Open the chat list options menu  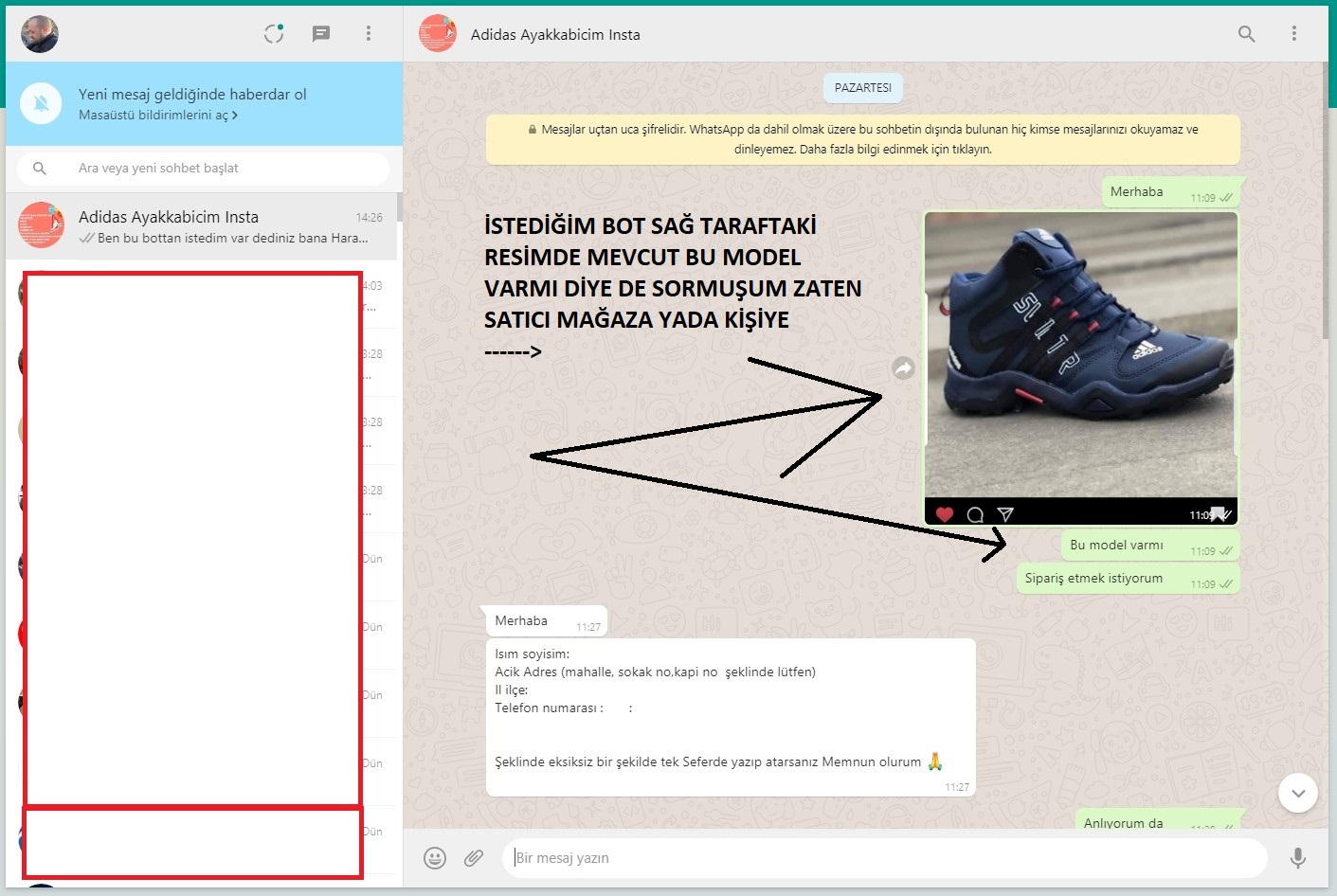point(369,34)
